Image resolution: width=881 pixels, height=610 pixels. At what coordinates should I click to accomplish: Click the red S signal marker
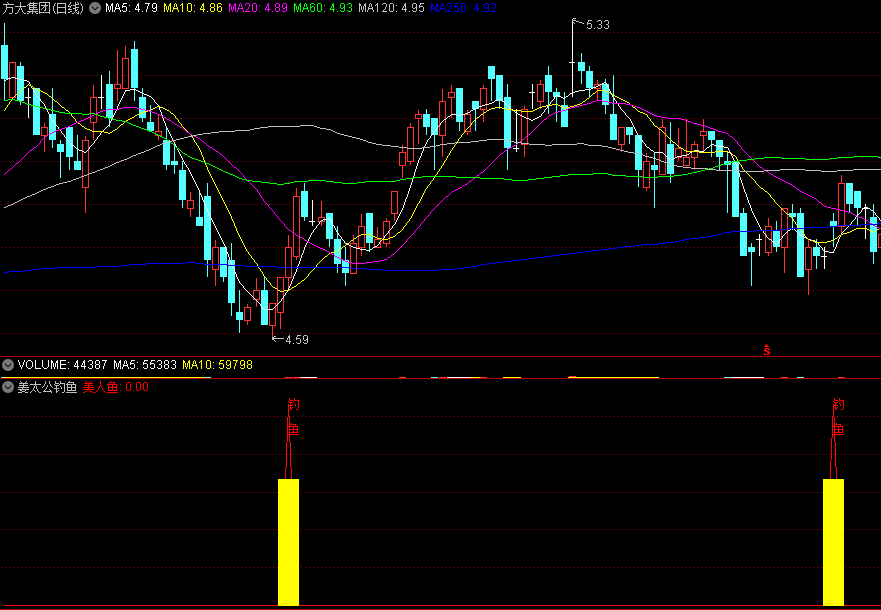coord(767,350)
